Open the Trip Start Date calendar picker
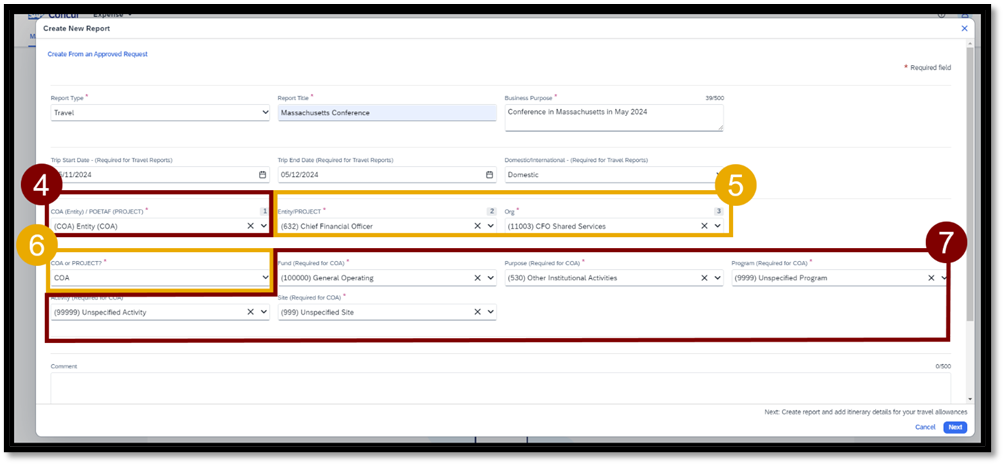 262,174
